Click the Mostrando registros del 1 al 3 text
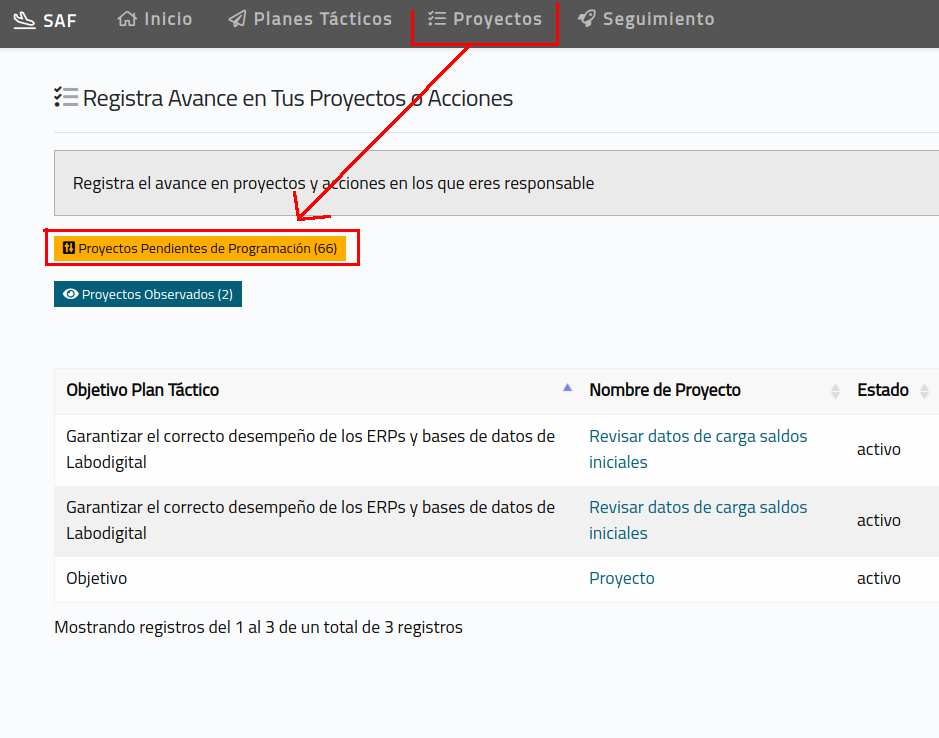This screenshot has width=939, height=738. (258, 627)
